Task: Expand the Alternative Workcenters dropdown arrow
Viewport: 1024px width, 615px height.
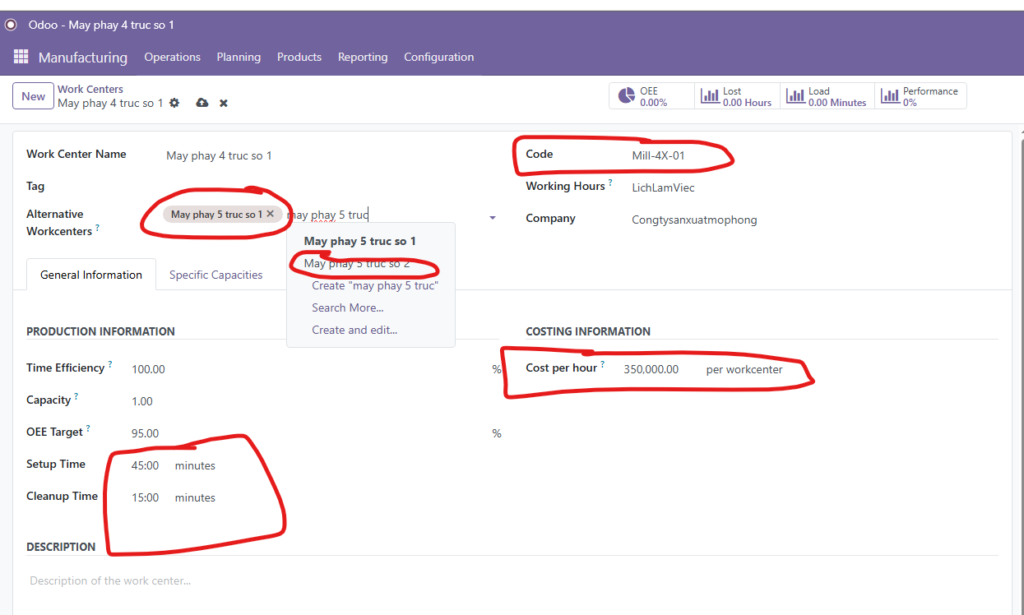Action: point(492,218)
